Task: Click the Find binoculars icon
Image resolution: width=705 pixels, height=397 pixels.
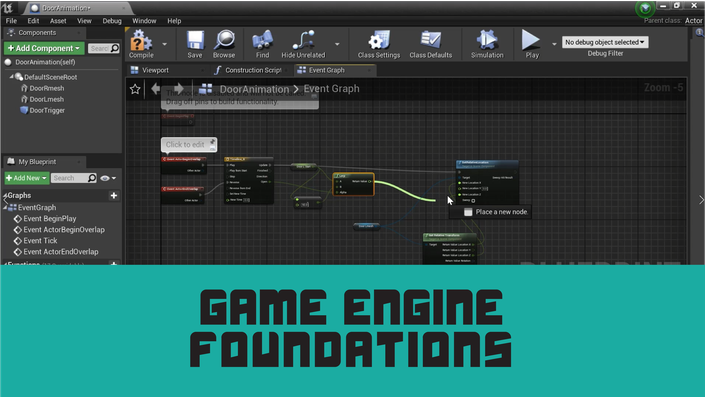Action: 263,40
